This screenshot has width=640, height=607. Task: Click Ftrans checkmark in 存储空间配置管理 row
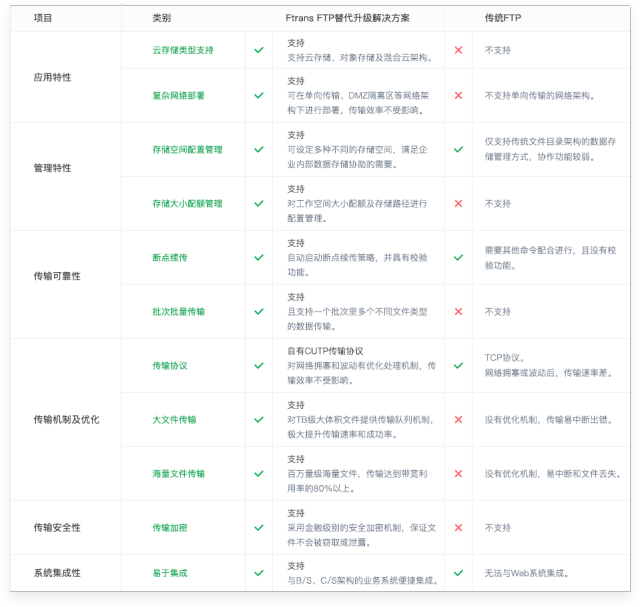tap(259, 149)
